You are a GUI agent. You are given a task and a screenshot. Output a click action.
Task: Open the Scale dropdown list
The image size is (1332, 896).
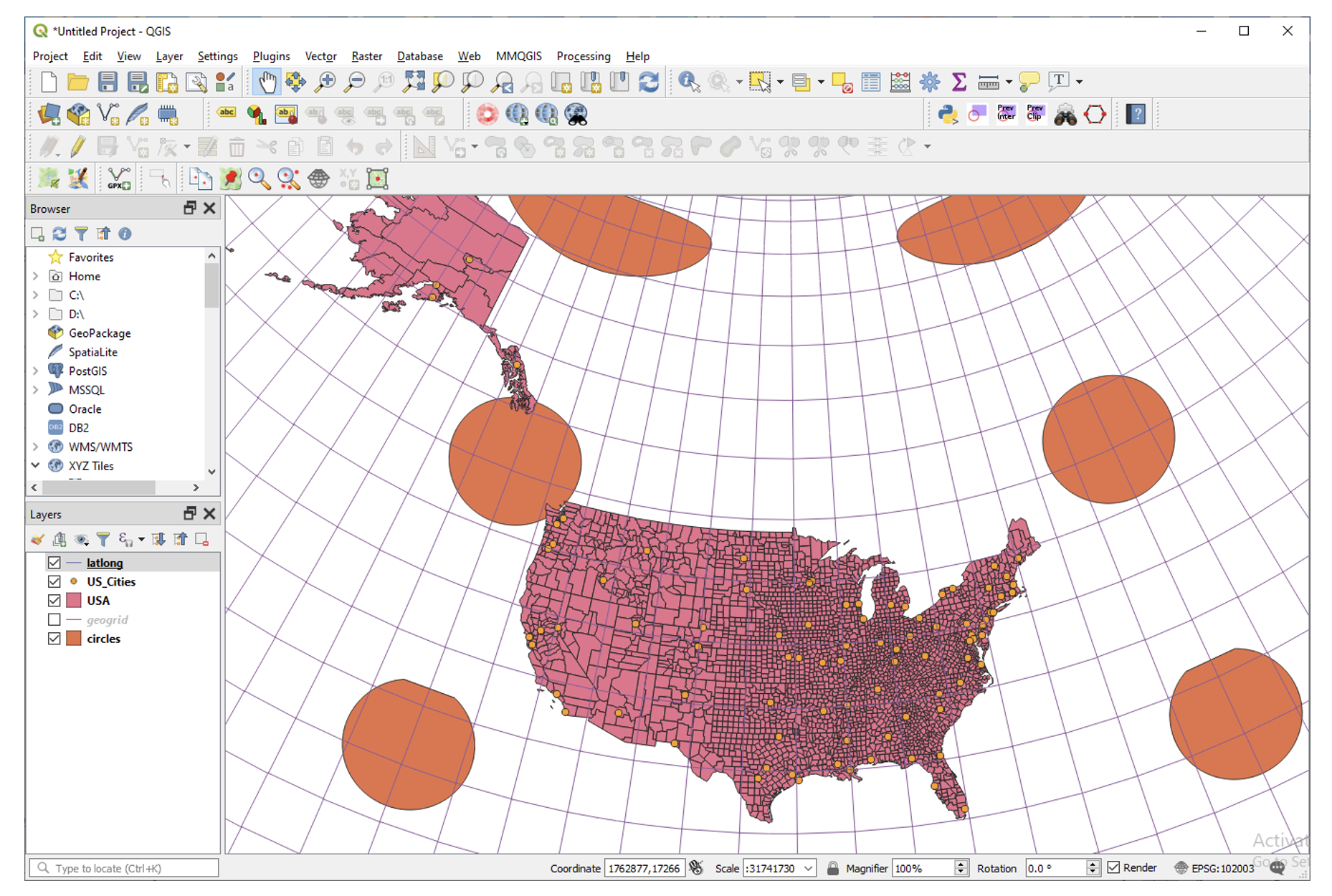pyautogui.click(x=808, y=868)
